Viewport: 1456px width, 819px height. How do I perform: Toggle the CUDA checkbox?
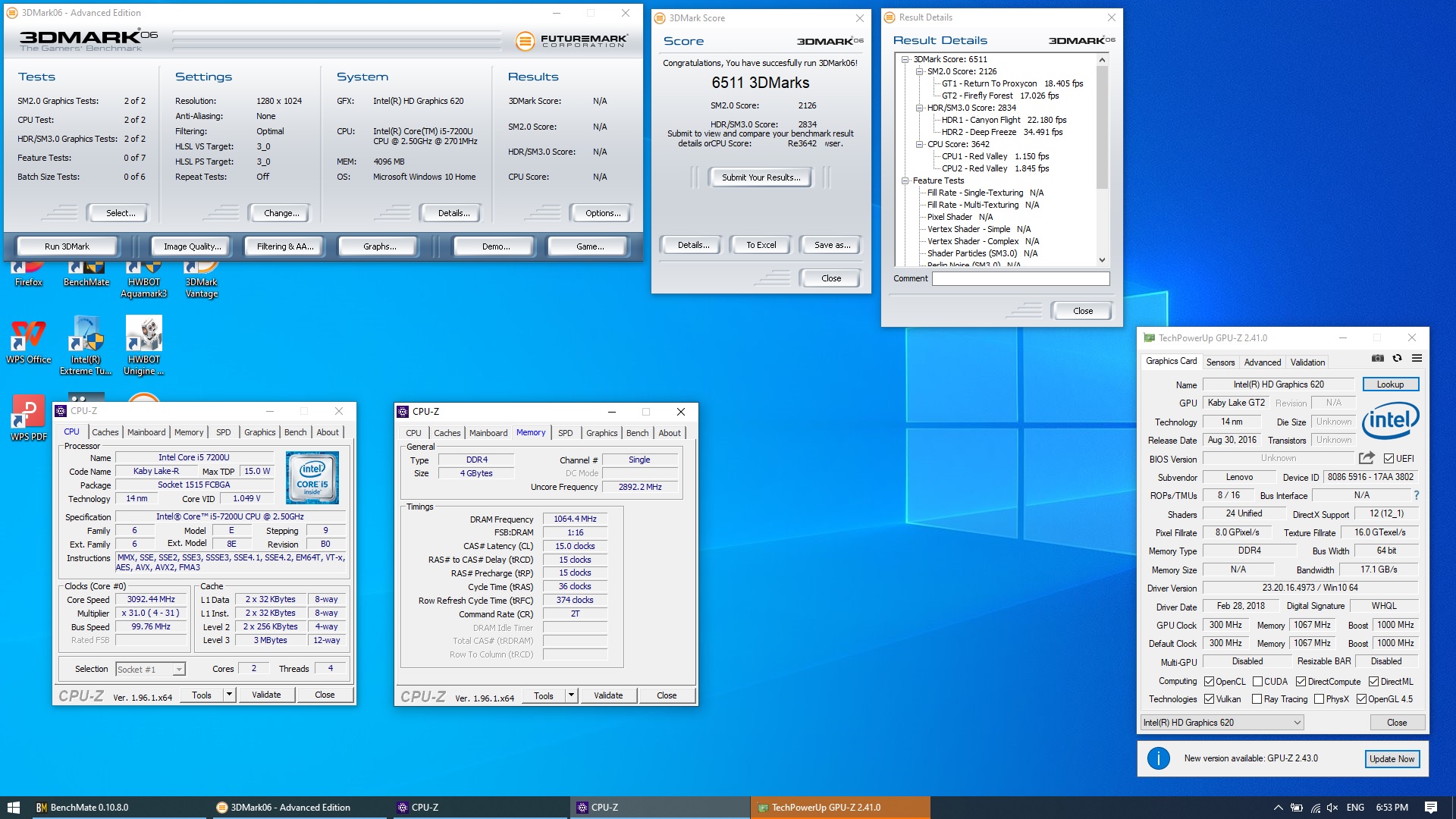click(1257, 682)
